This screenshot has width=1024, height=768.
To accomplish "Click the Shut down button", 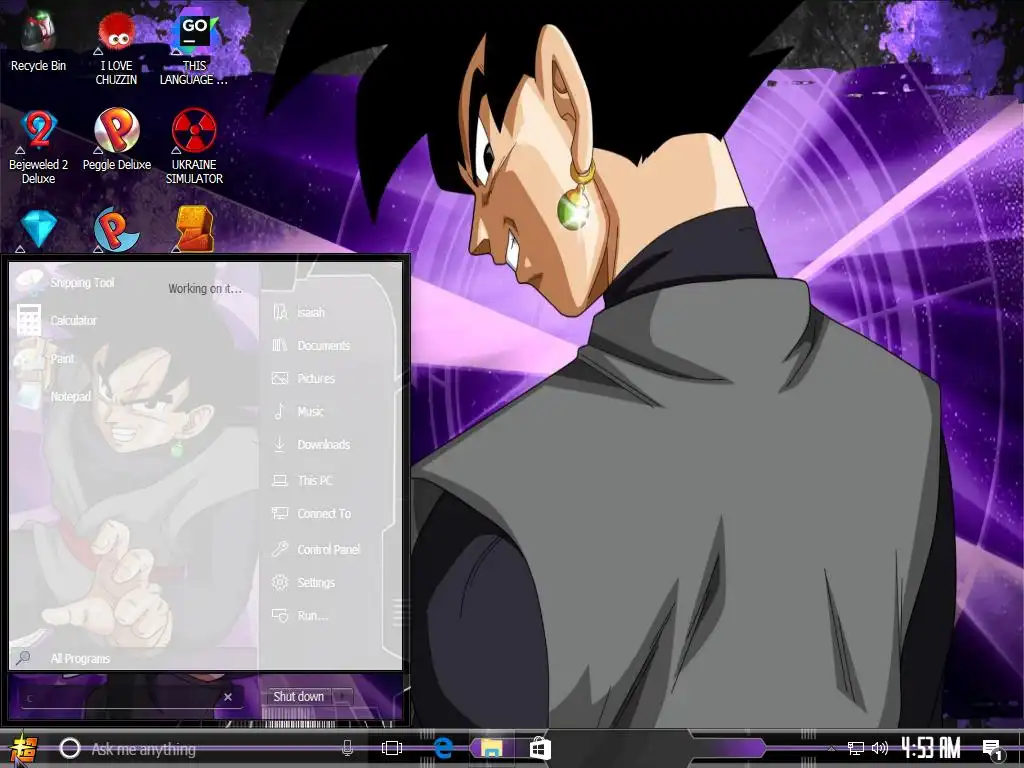I will pos(298,697).
